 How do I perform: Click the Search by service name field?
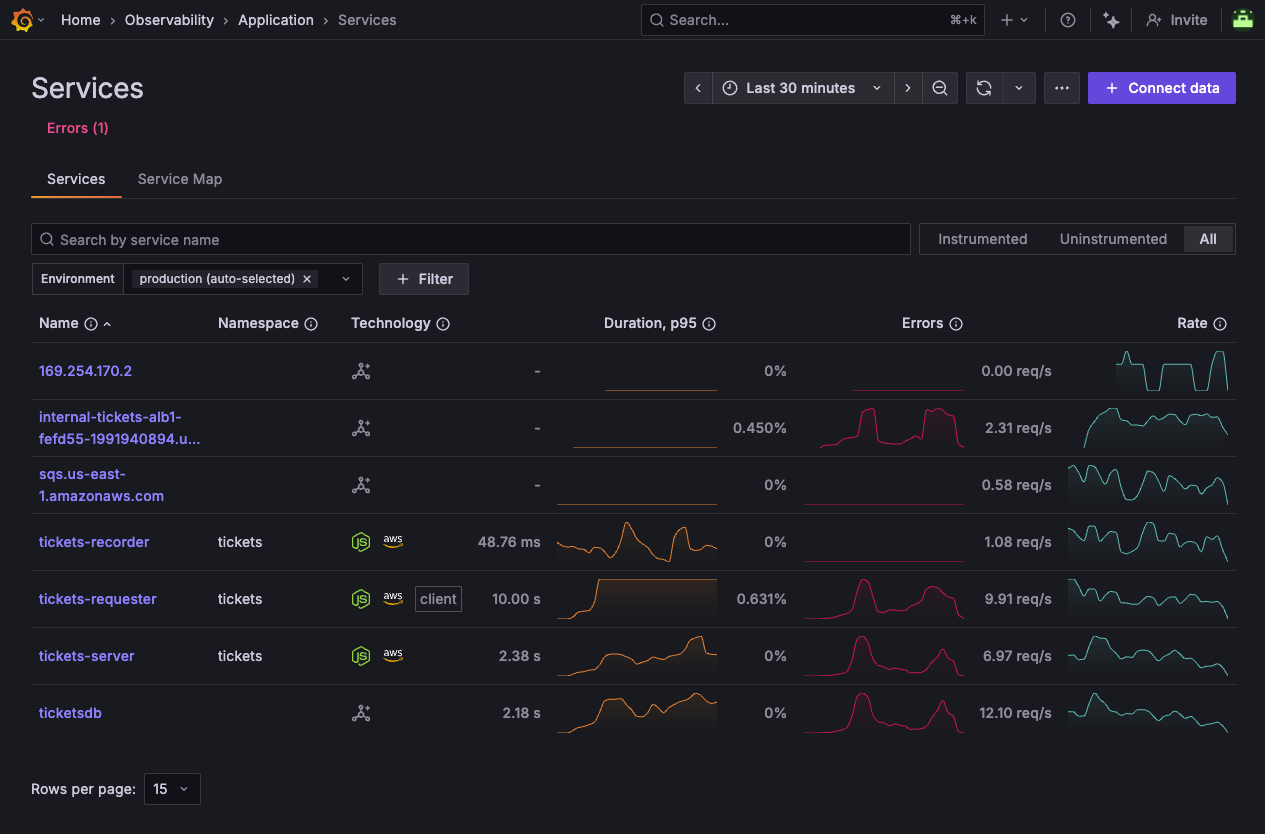click(470, 239)
